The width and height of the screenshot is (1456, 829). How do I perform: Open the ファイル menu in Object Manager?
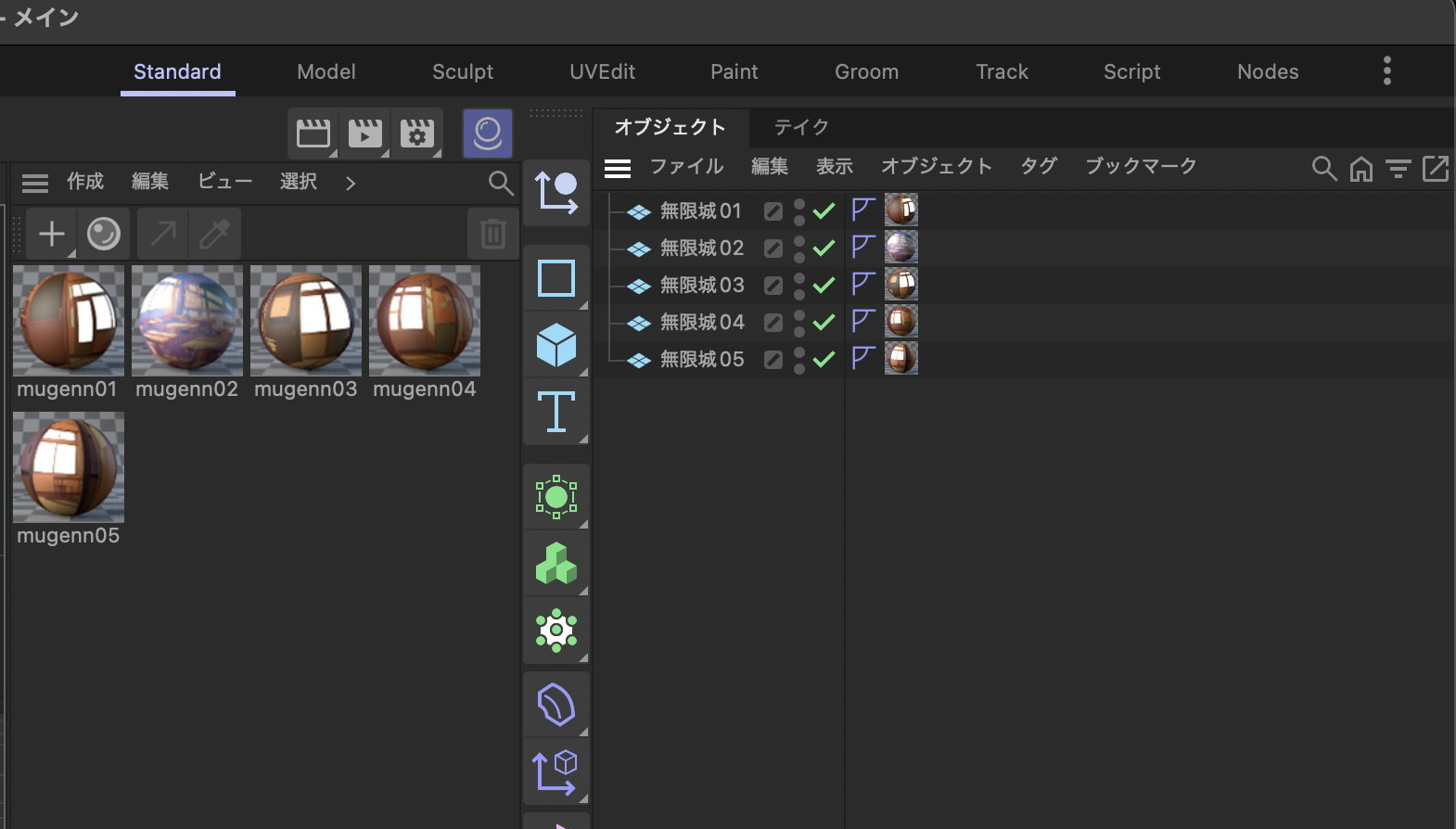coord(685,167)
